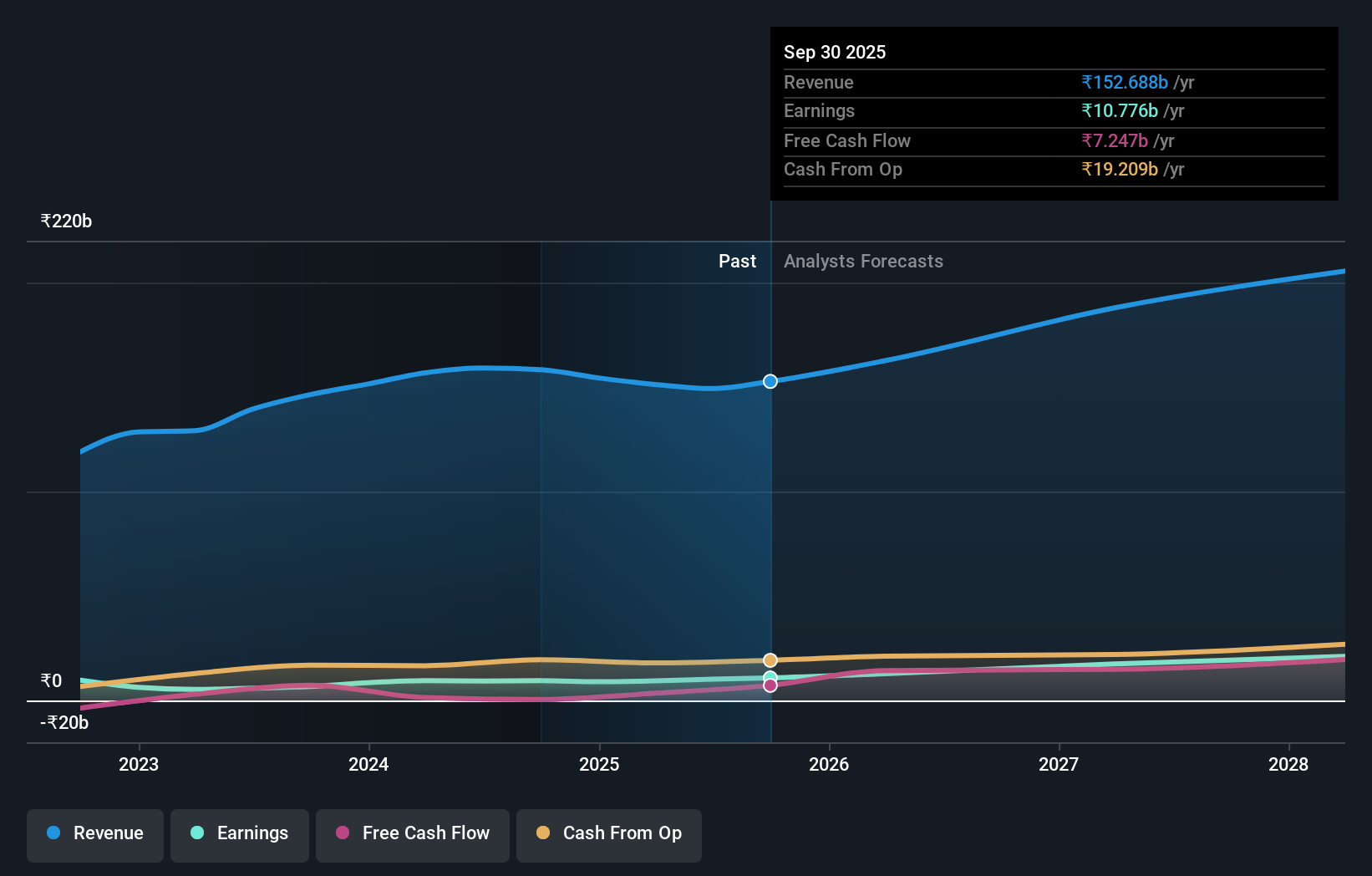1372x876 pixels.
Task: Hide the Cash From Op series
Action: pyautogui.click(x=608, y=833)
